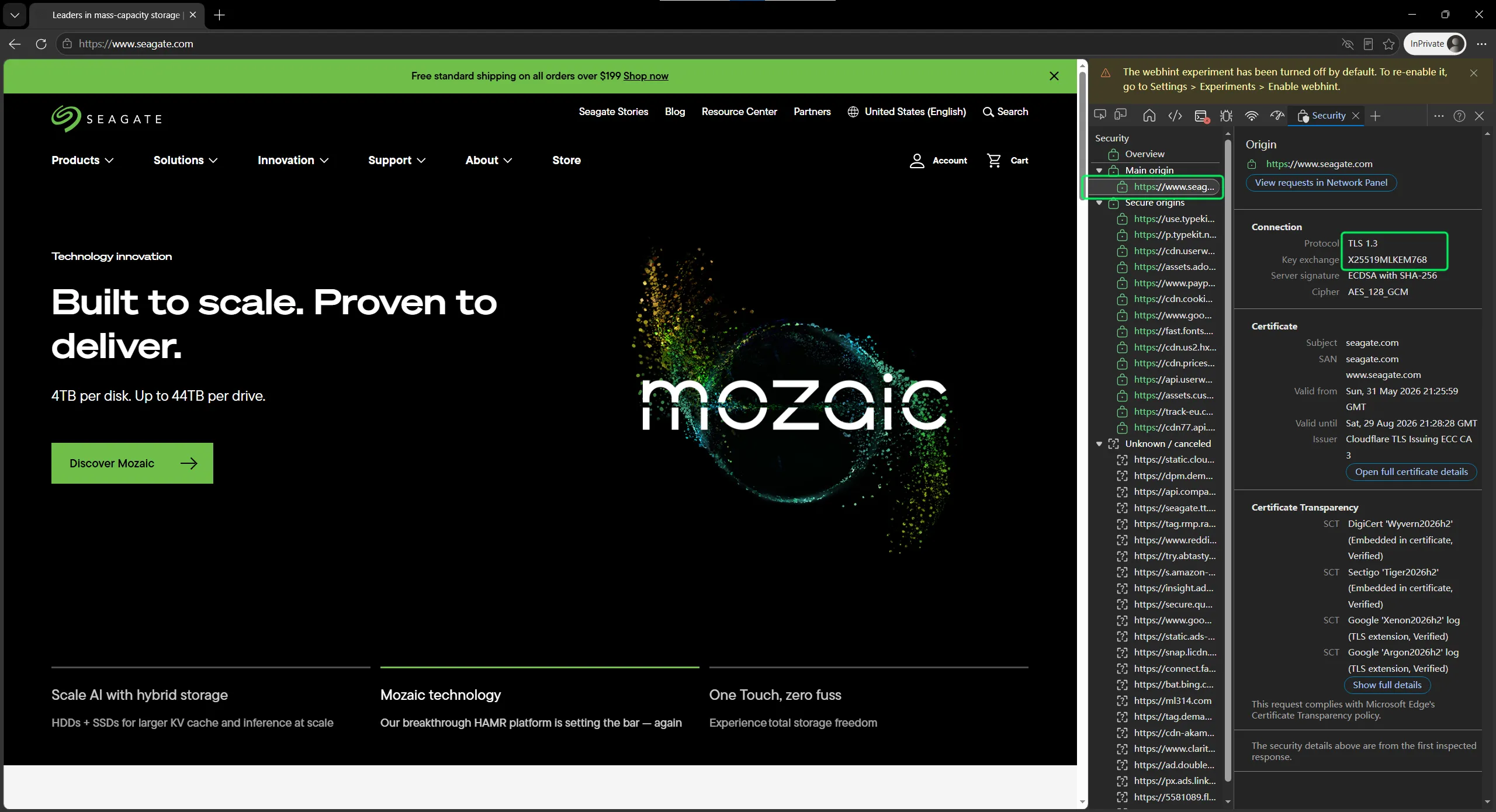1496x812 pixels.
Task: Open the Account menu
Action: tap(938, 160)
